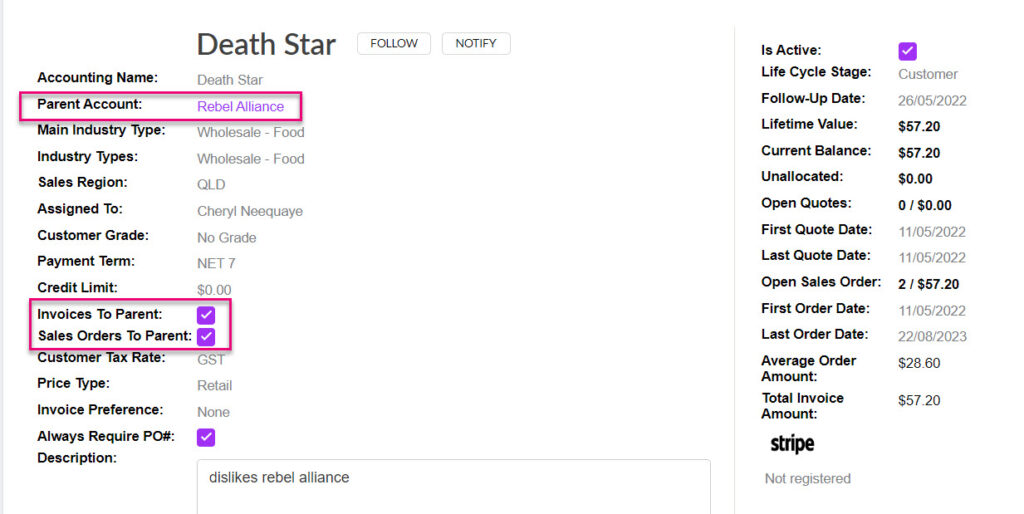Click the Price Type value Retail
Viewport: 1024px width, 514px height.
coord(214,386)
